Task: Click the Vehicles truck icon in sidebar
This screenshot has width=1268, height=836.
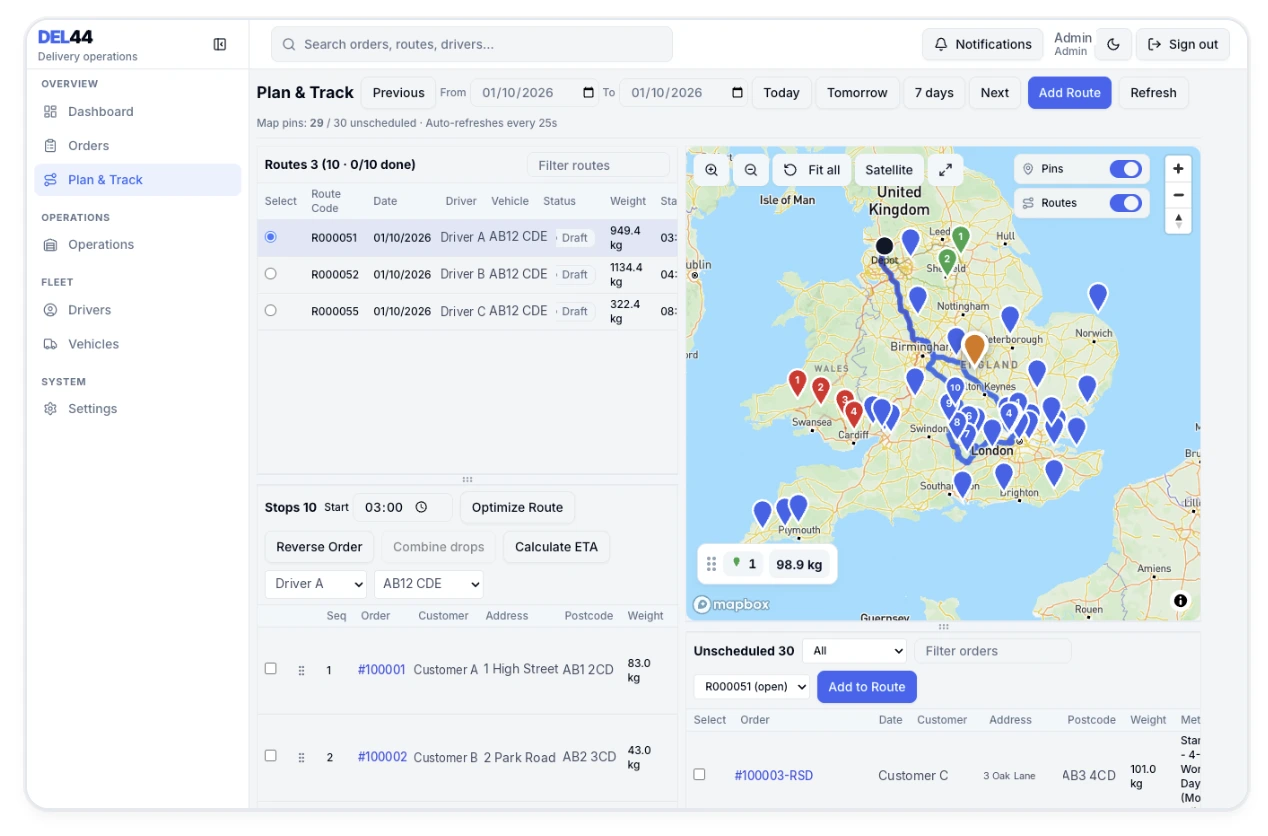Action: (x=50, y=344)
